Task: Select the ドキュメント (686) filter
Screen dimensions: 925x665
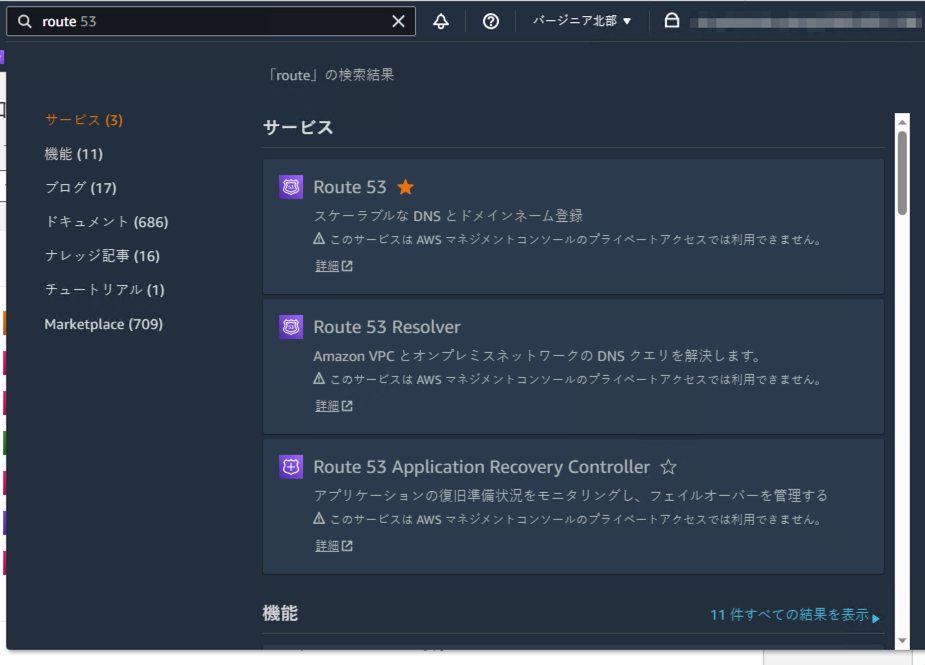Action: click(107, 222)
